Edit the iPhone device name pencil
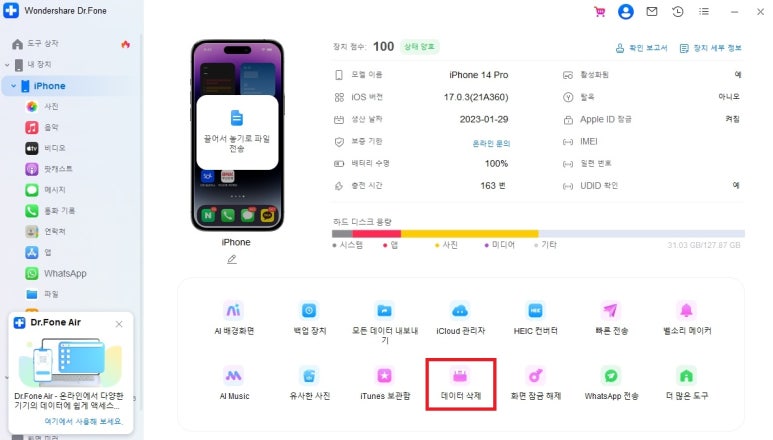 point(232,259)
